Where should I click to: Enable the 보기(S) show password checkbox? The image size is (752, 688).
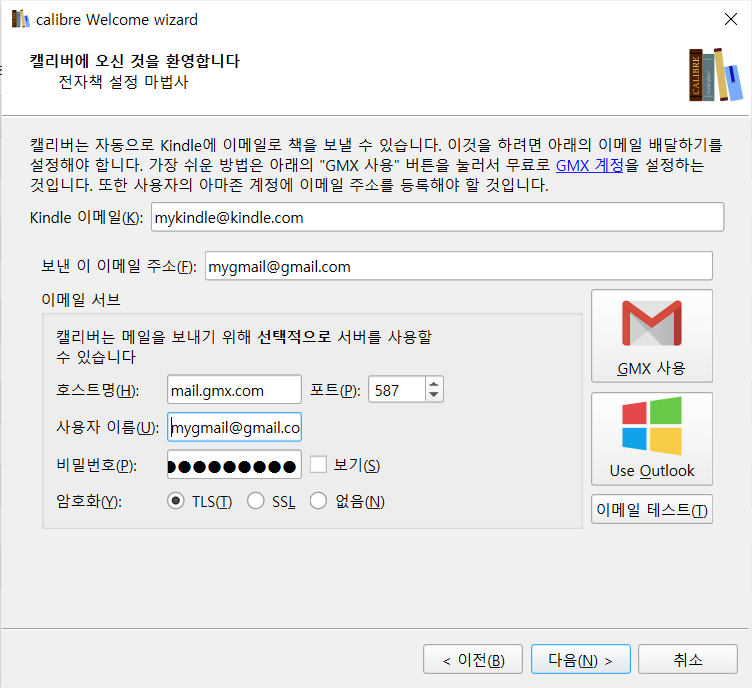(318, 465)
